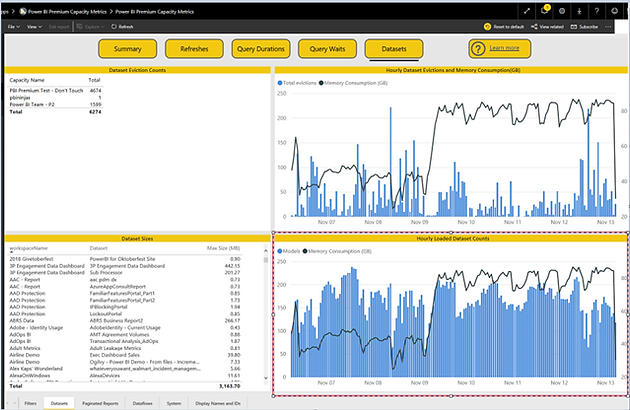Click the View related share icon
630x410 pixels.
(x=534, y=27)
